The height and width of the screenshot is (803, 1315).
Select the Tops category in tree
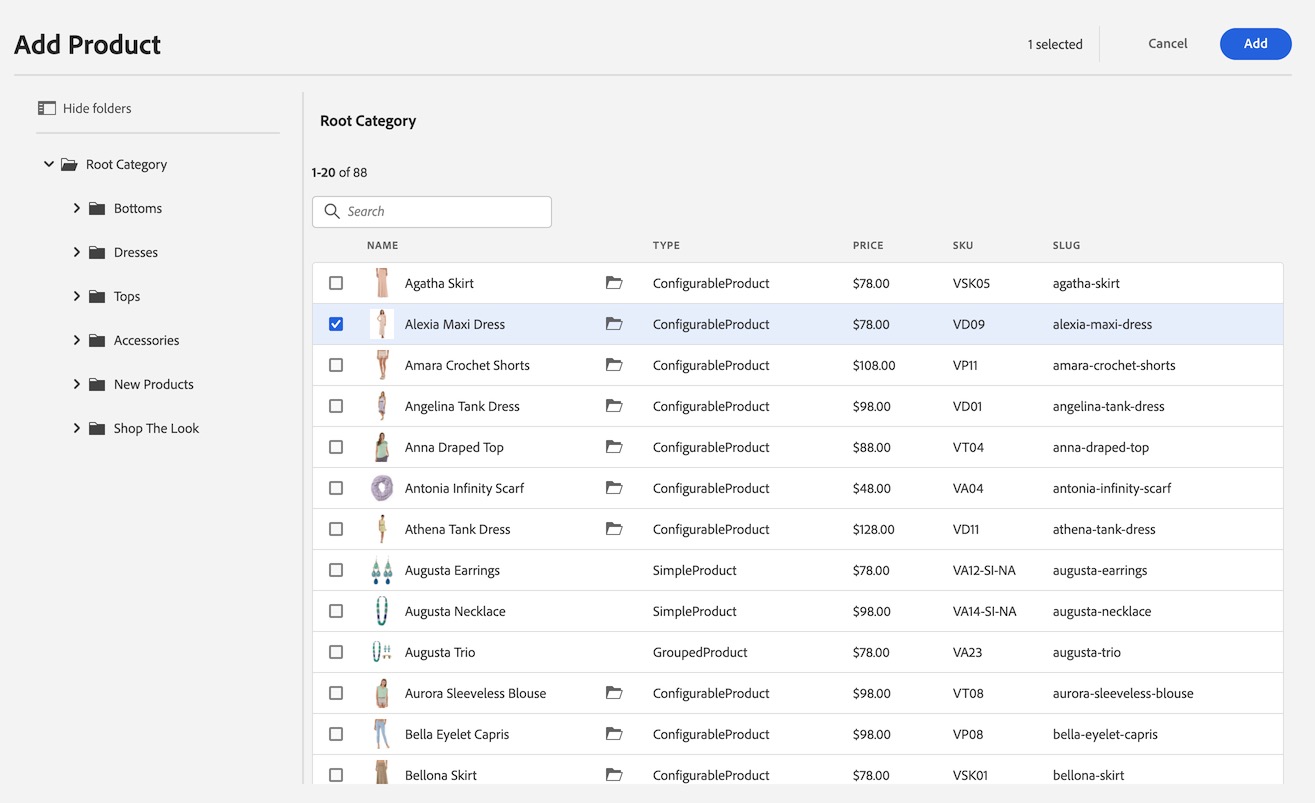coord(127,297)
